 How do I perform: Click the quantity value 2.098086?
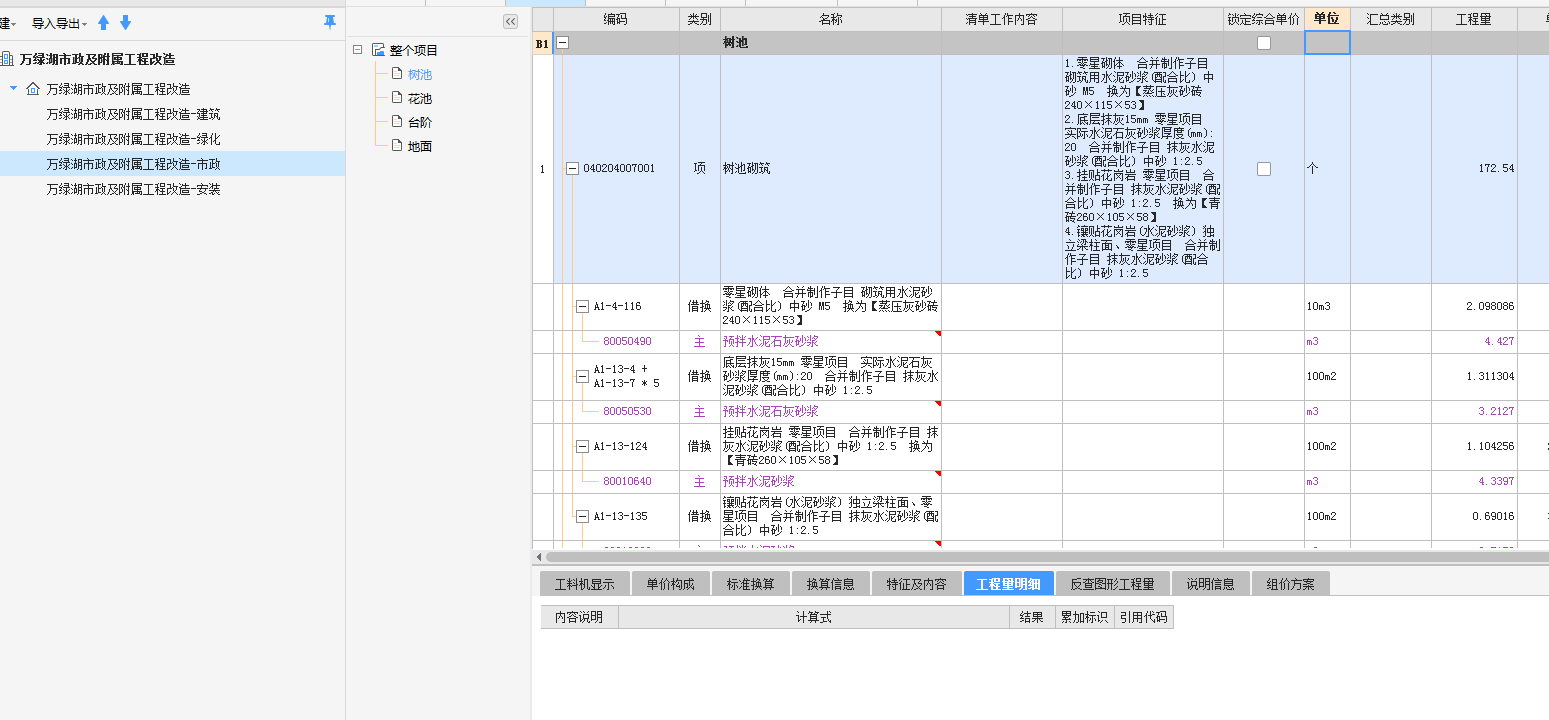(1490, 307)
